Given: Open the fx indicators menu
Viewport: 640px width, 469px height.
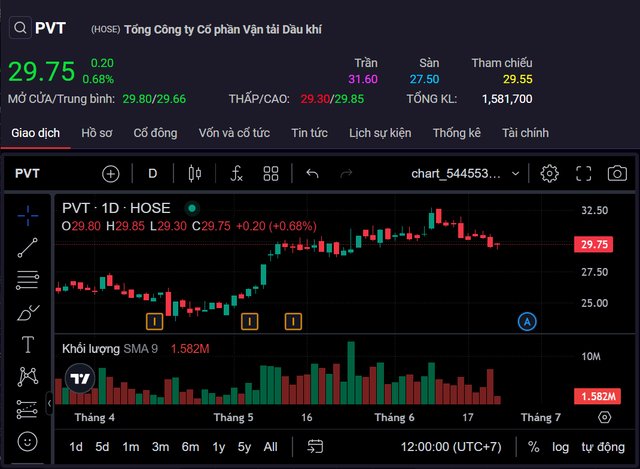Looking at the screenshot, I should click(236, 173).
